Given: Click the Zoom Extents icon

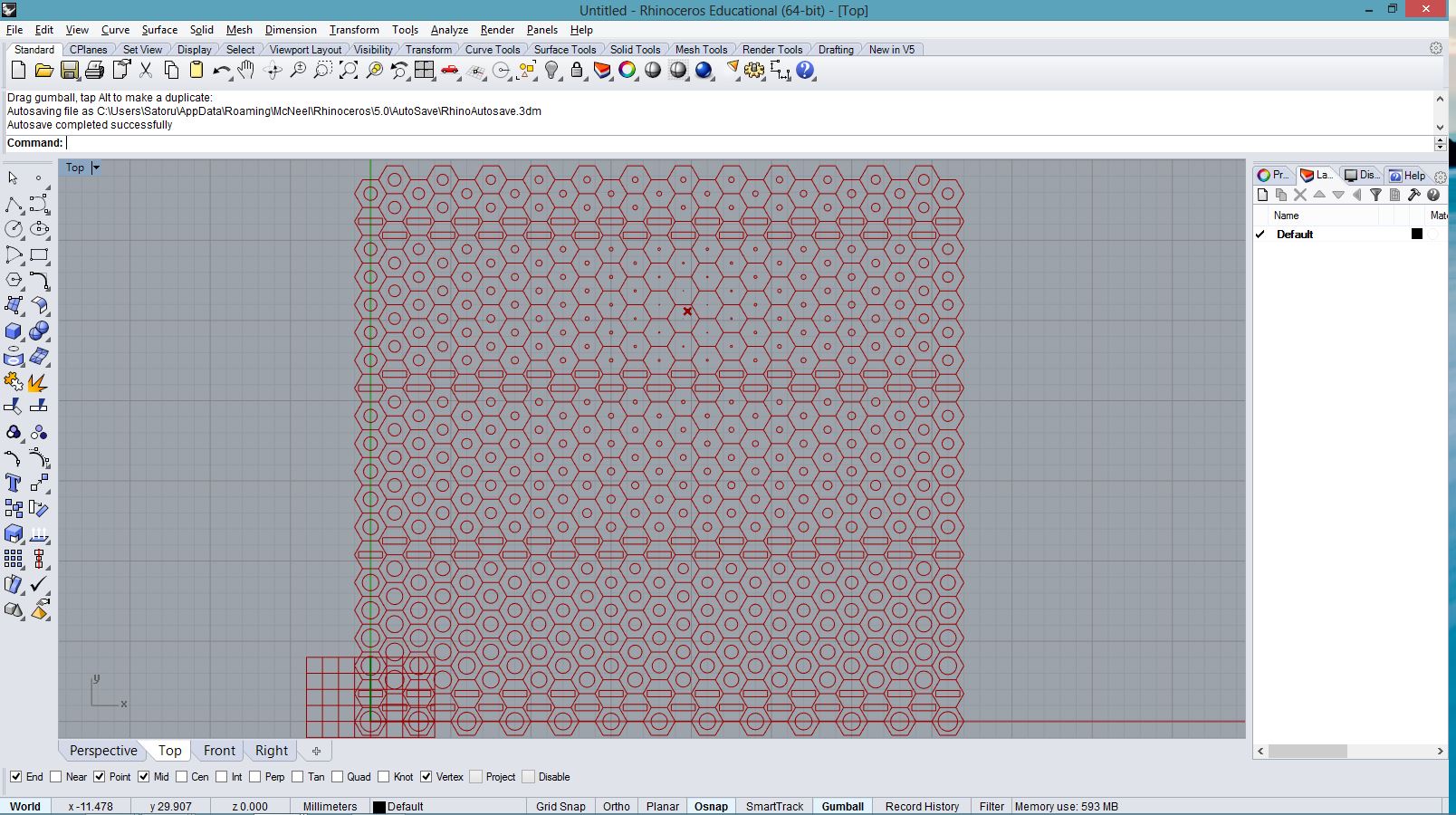Looking at the screenshot, I should pos(349,71).
